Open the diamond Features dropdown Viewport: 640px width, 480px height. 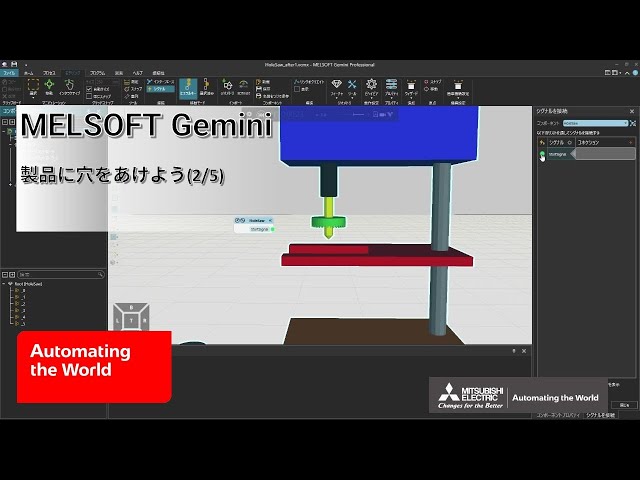336,88
